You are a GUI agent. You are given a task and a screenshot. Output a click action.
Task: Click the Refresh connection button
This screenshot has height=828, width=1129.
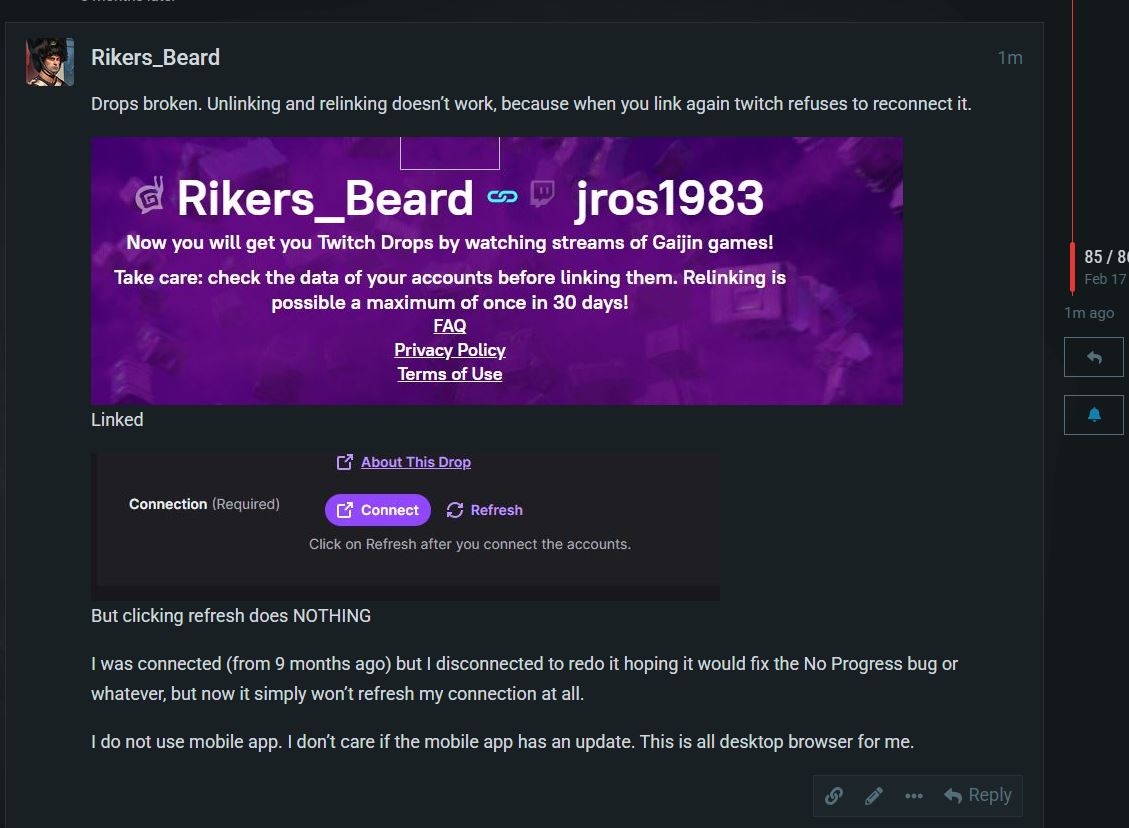point(485,510)
